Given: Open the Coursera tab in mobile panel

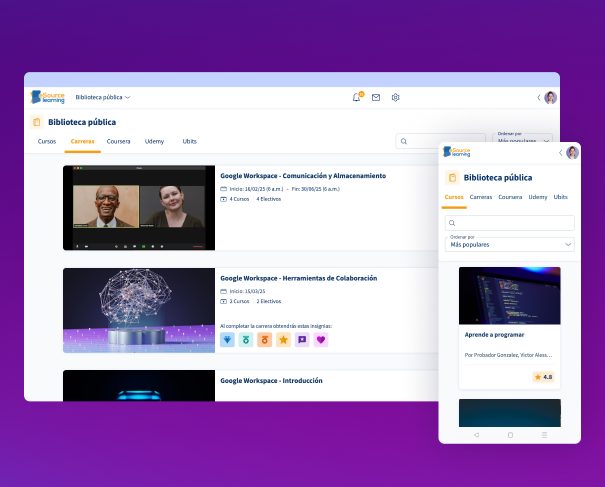Looking at the screenshot, I should [x=510, y=197].
